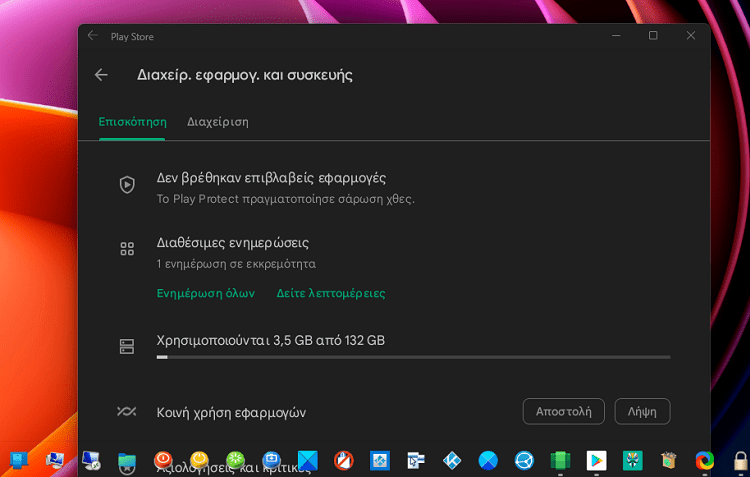Image resolution: width=750 pixels, height=477 pixels.
Task: Open Δείτε λεπτομέρειες link
Action: coord(331,293)
